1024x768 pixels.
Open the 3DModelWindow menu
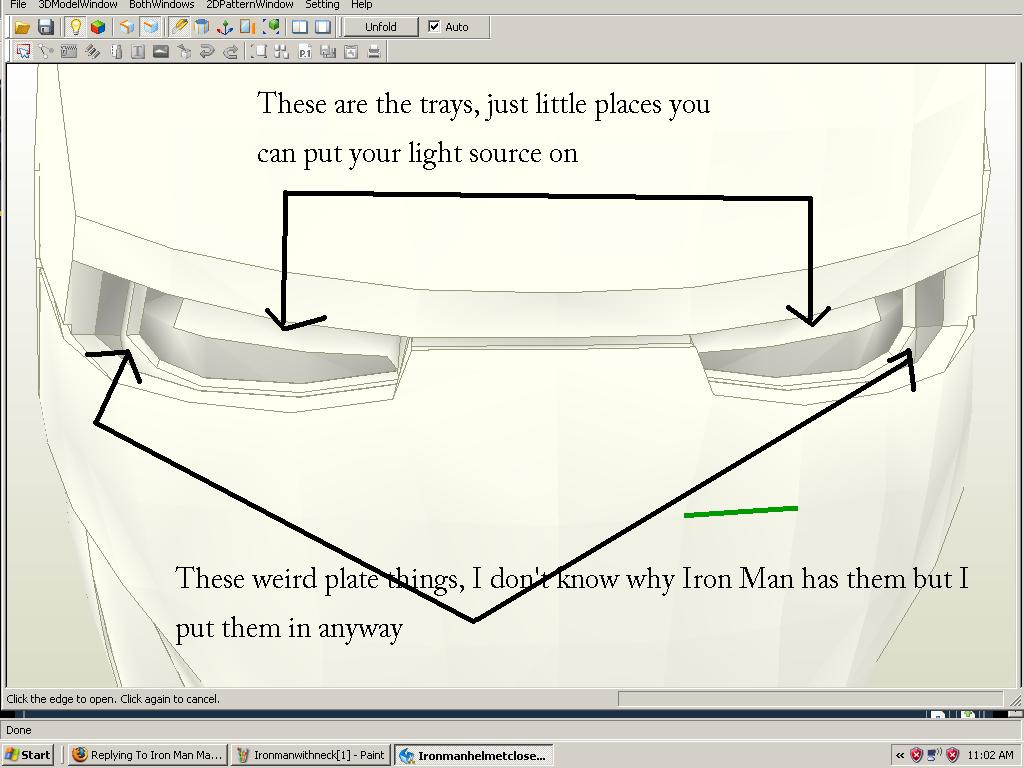pos(78,5)
